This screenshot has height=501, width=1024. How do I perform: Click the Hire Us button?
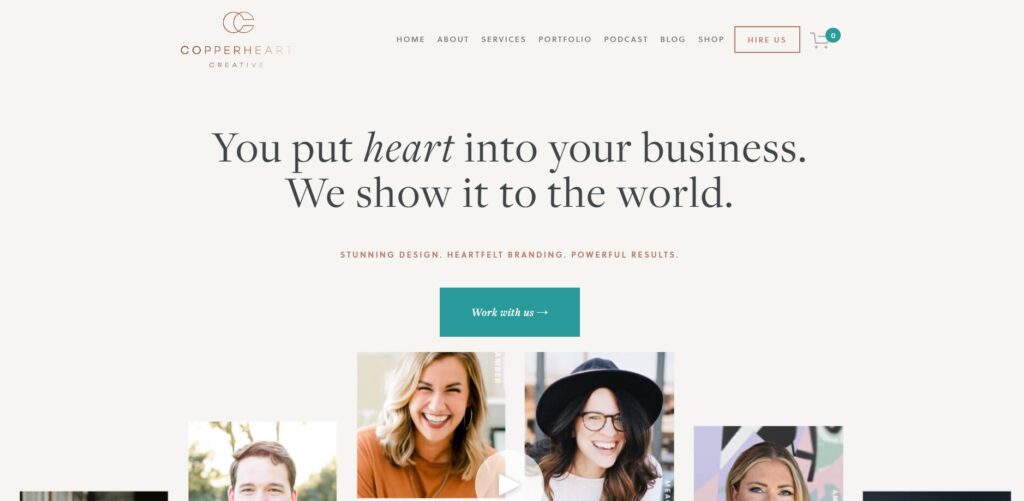767,39
